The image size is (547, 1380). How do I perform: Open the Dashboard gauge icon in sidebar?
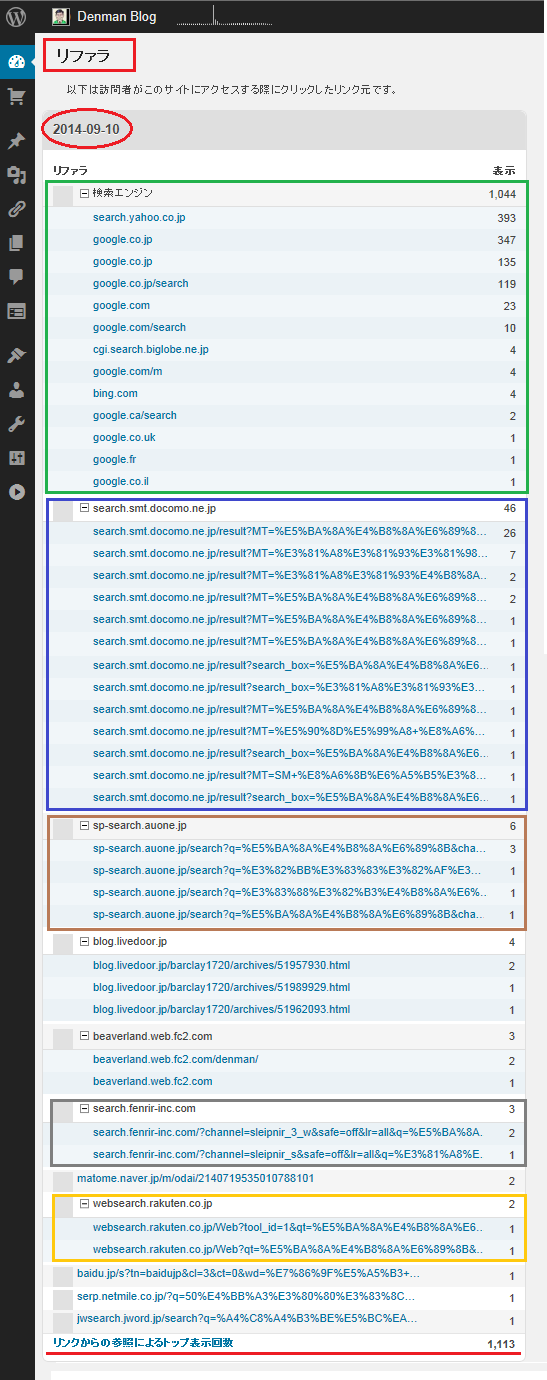pos(16,63)
